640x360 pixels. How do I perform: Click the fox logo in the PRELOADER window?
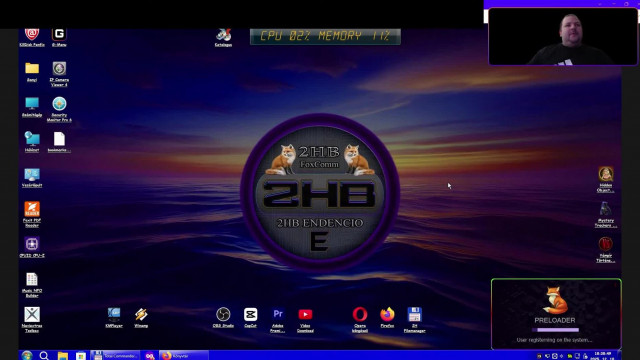[x=555, y=300]
